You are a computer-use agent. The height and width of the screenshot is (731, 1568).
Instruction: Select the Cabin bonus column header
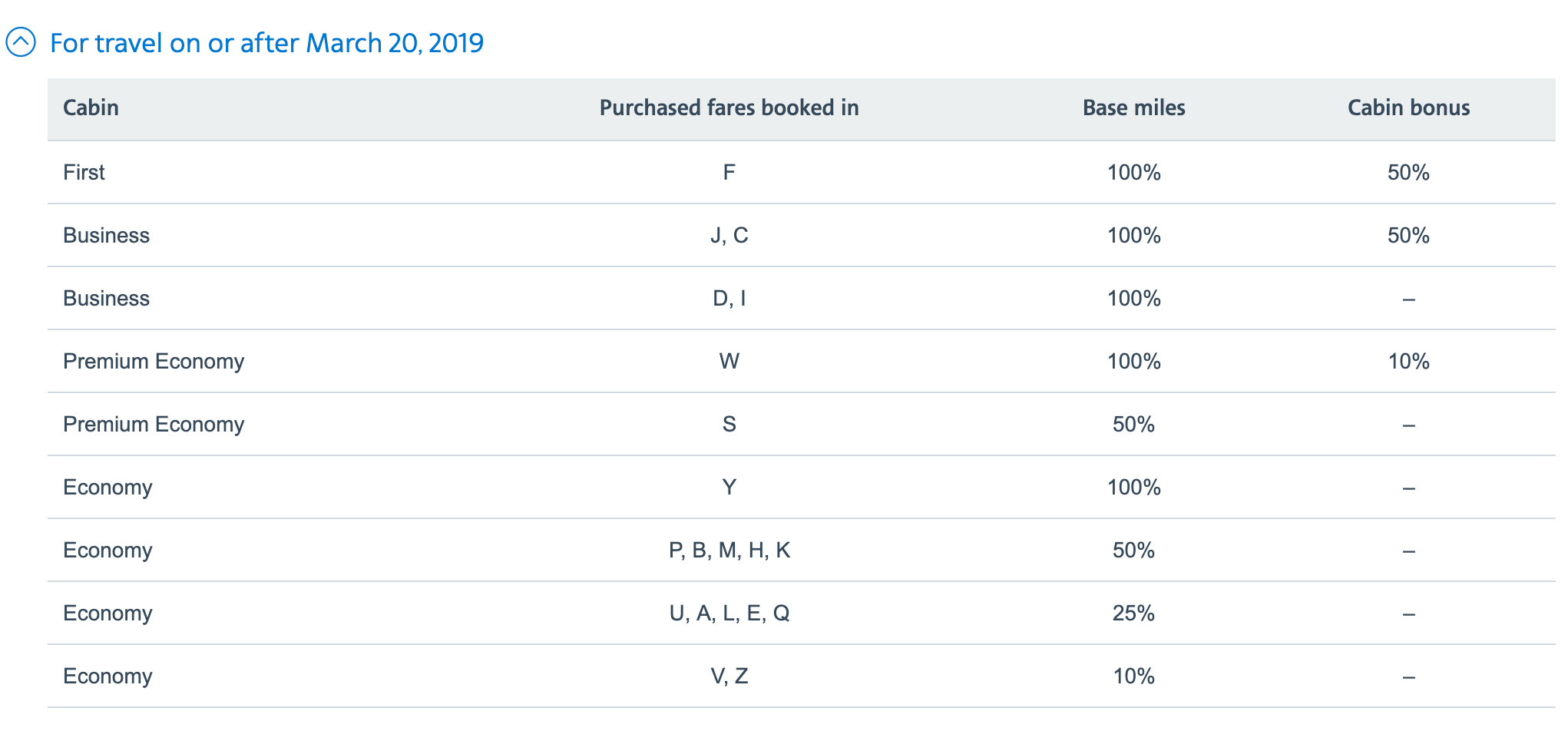1408,107
